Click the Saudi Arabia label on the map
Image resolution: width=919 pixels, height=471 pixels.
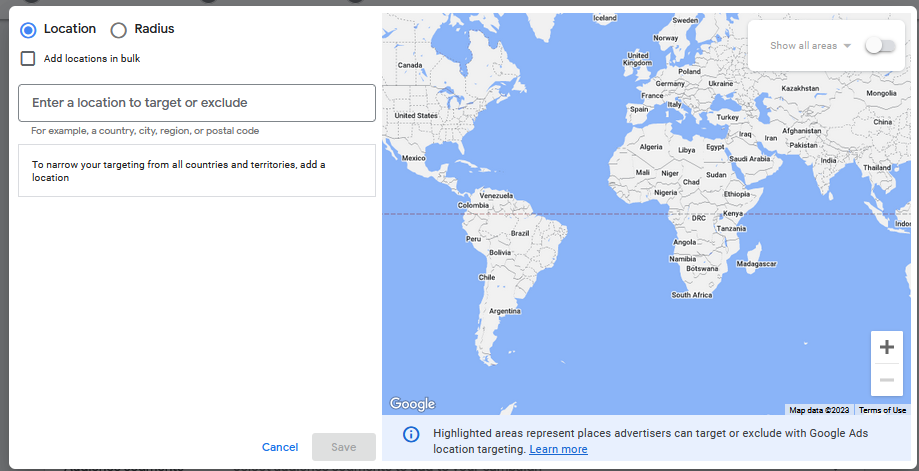(750, 159)
